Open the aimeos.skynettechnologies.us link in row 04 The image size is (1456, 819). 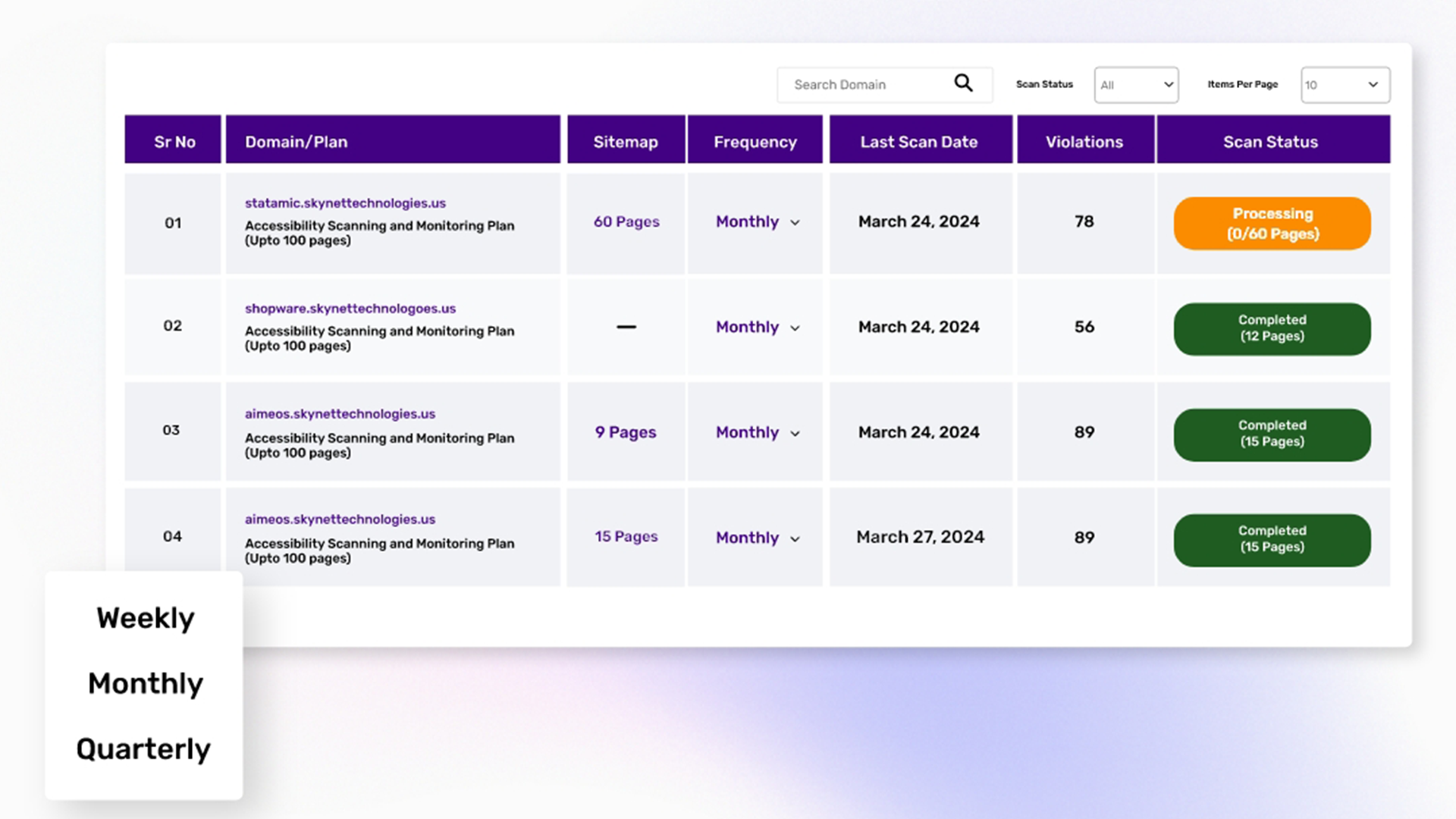coord(340,519)
